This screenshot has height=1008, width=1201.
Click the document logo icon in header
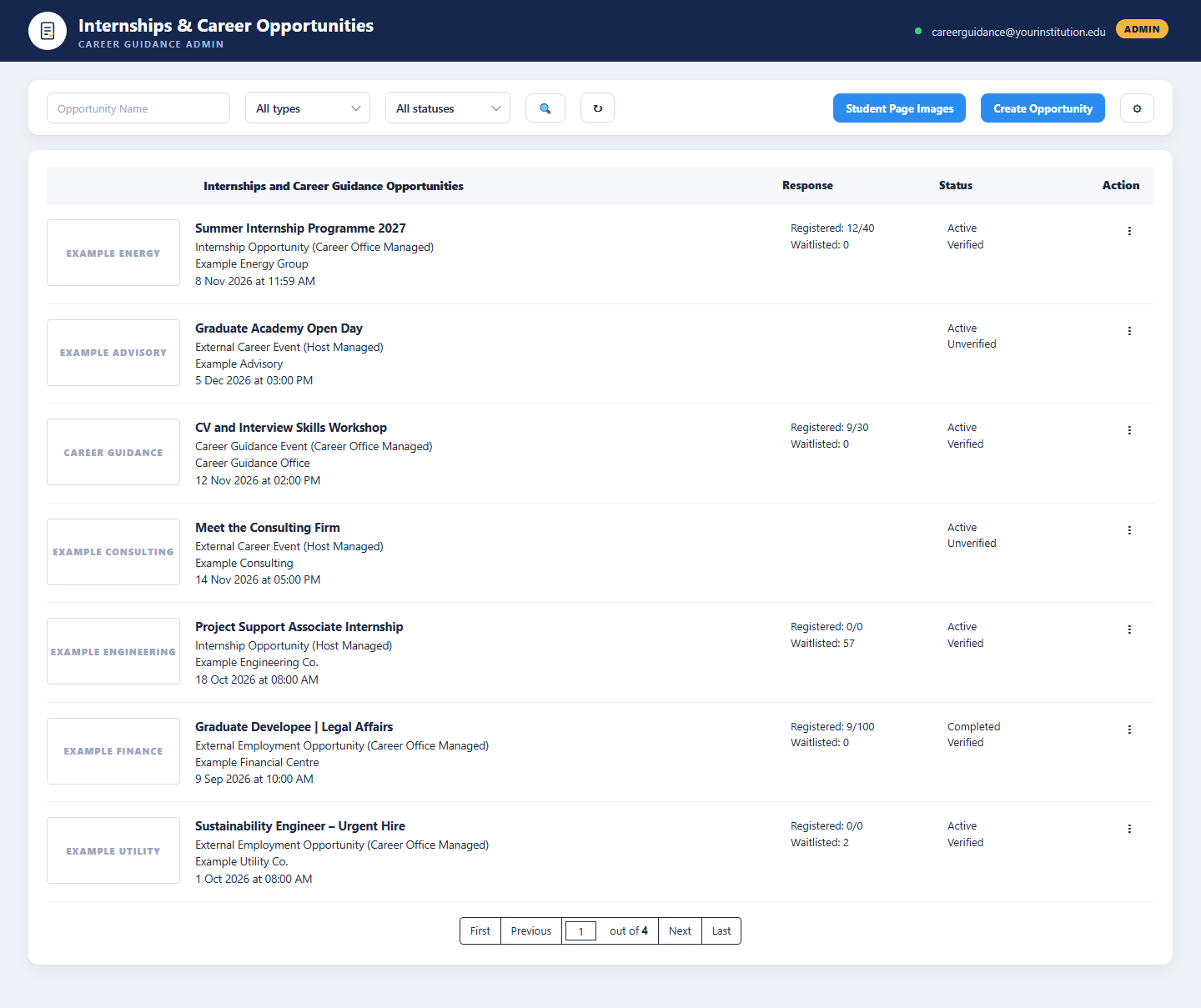48,31
